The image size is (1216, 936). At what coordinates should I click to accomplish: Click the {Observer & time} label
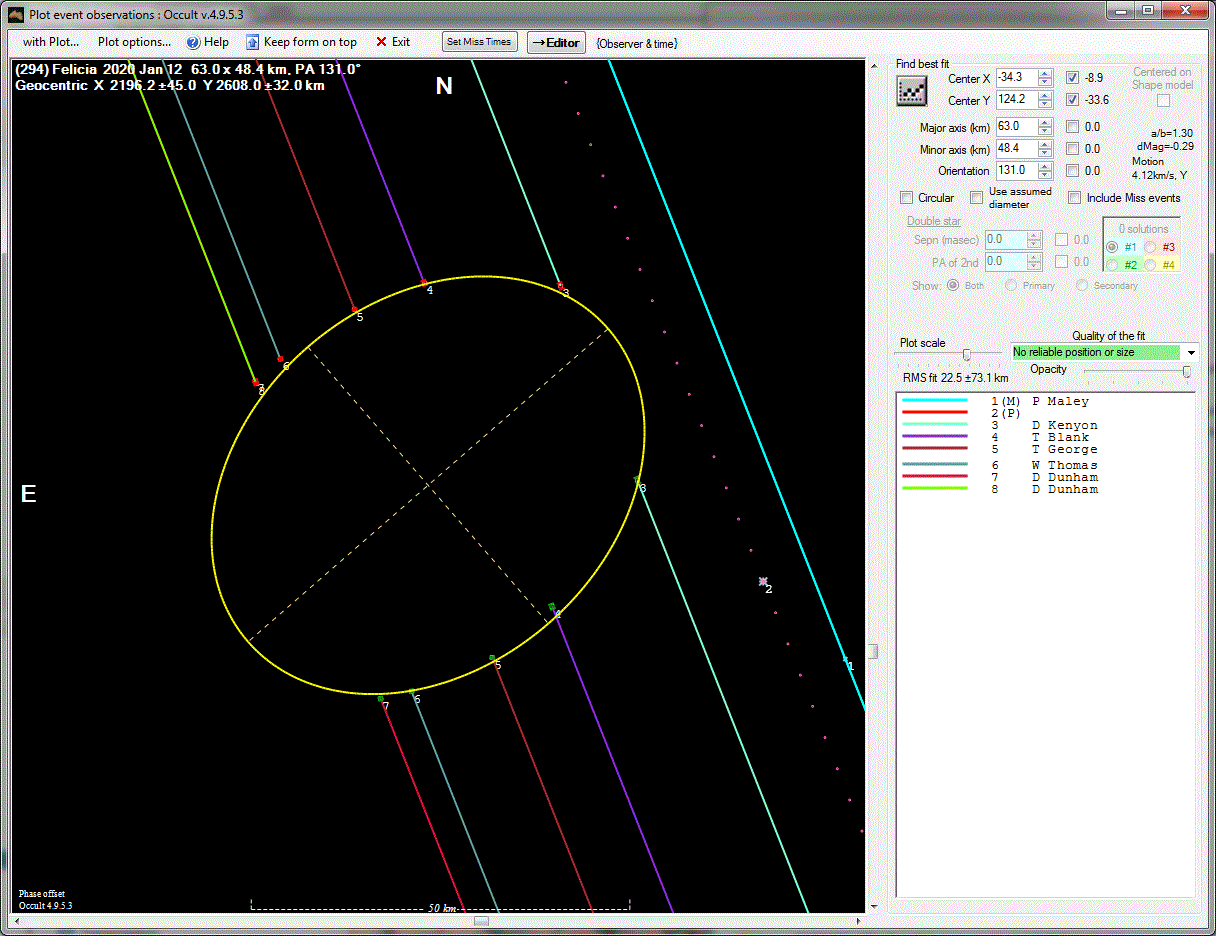click(x=637, y=43)
